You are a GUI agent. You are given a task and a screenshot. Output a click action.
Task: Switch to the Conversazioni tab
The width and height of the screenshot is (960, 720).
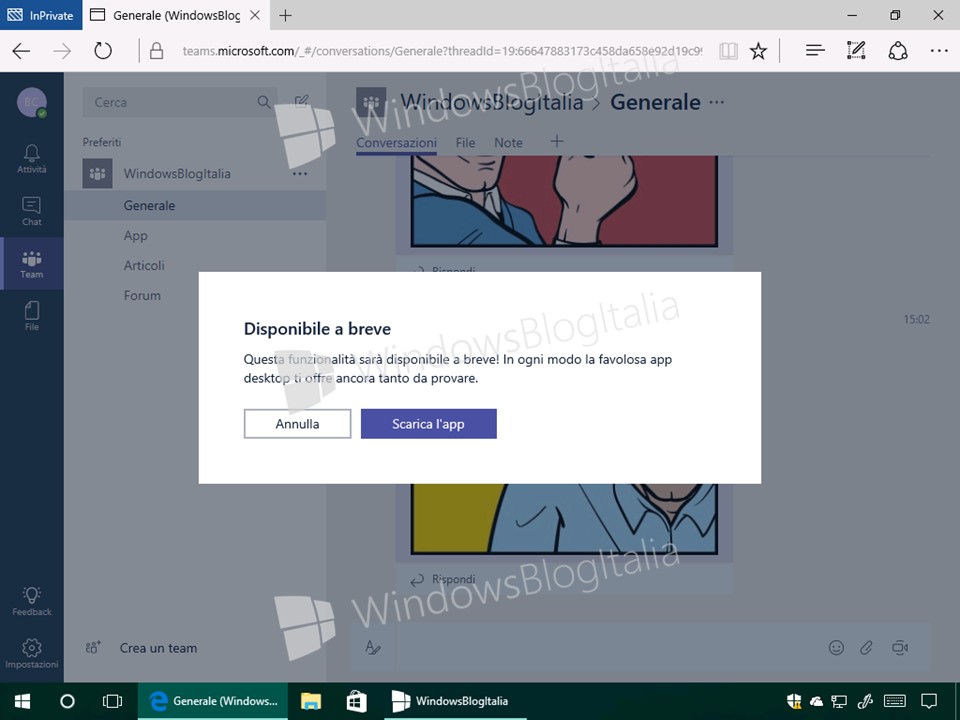coord(396,143)
